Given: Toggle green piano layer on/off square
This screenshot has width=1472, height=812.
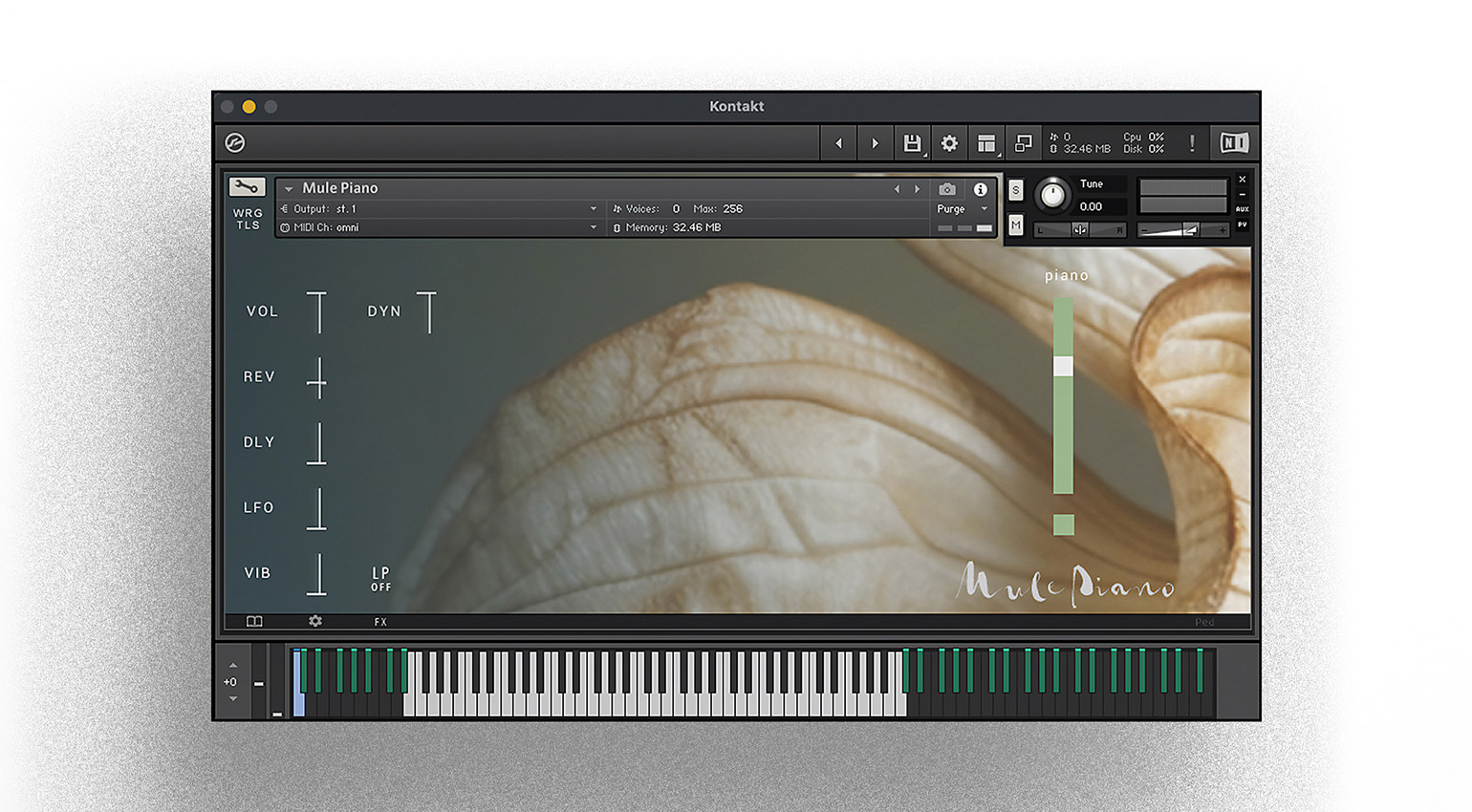Looking at the screenshot, I should click(1063, 524).
